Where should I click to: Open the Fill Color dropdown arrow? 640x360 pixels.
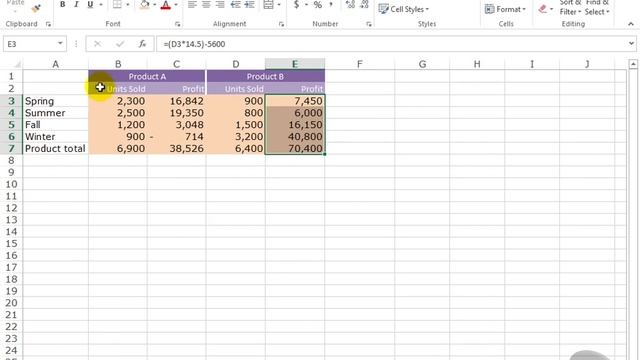pos(155,5)
